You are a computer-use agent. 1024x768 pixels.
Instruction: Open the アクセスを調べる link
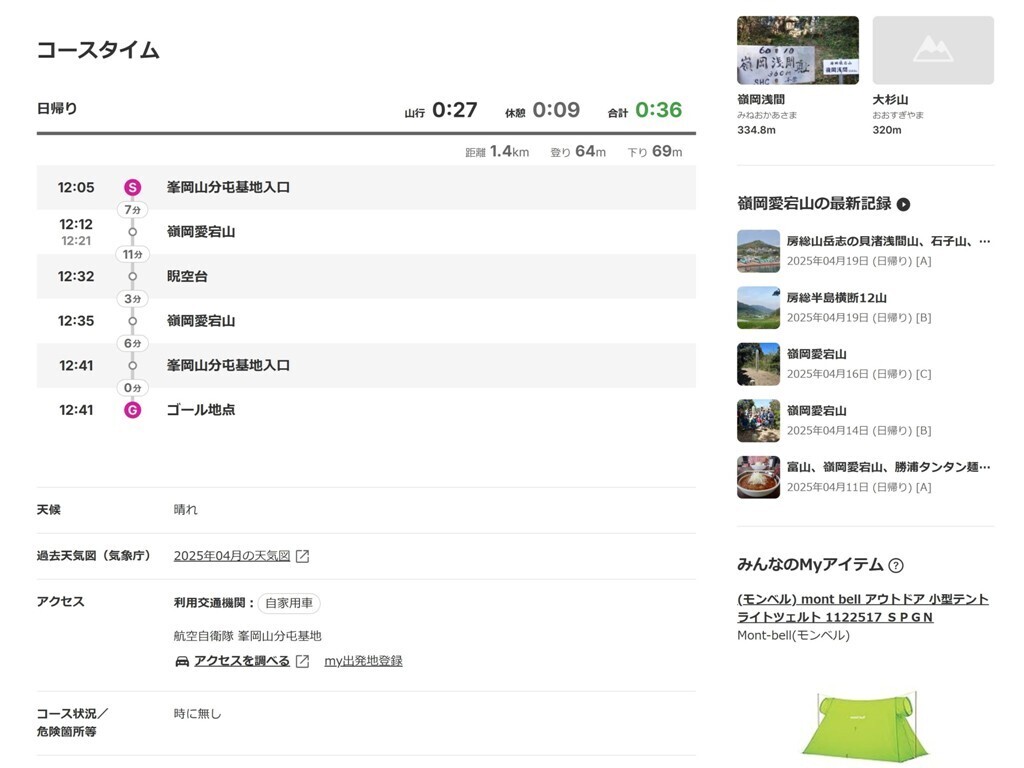242,661
